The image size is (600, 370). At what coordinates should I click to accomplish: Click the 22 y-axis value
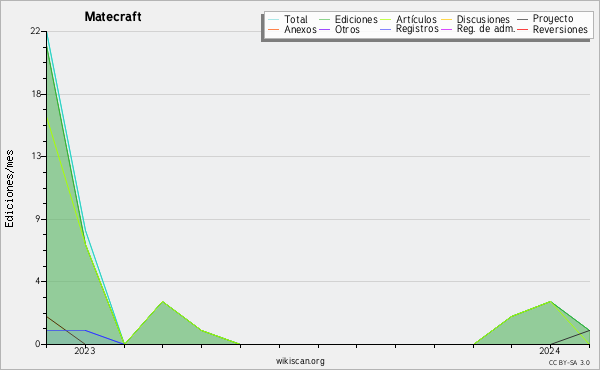[35, 31]
